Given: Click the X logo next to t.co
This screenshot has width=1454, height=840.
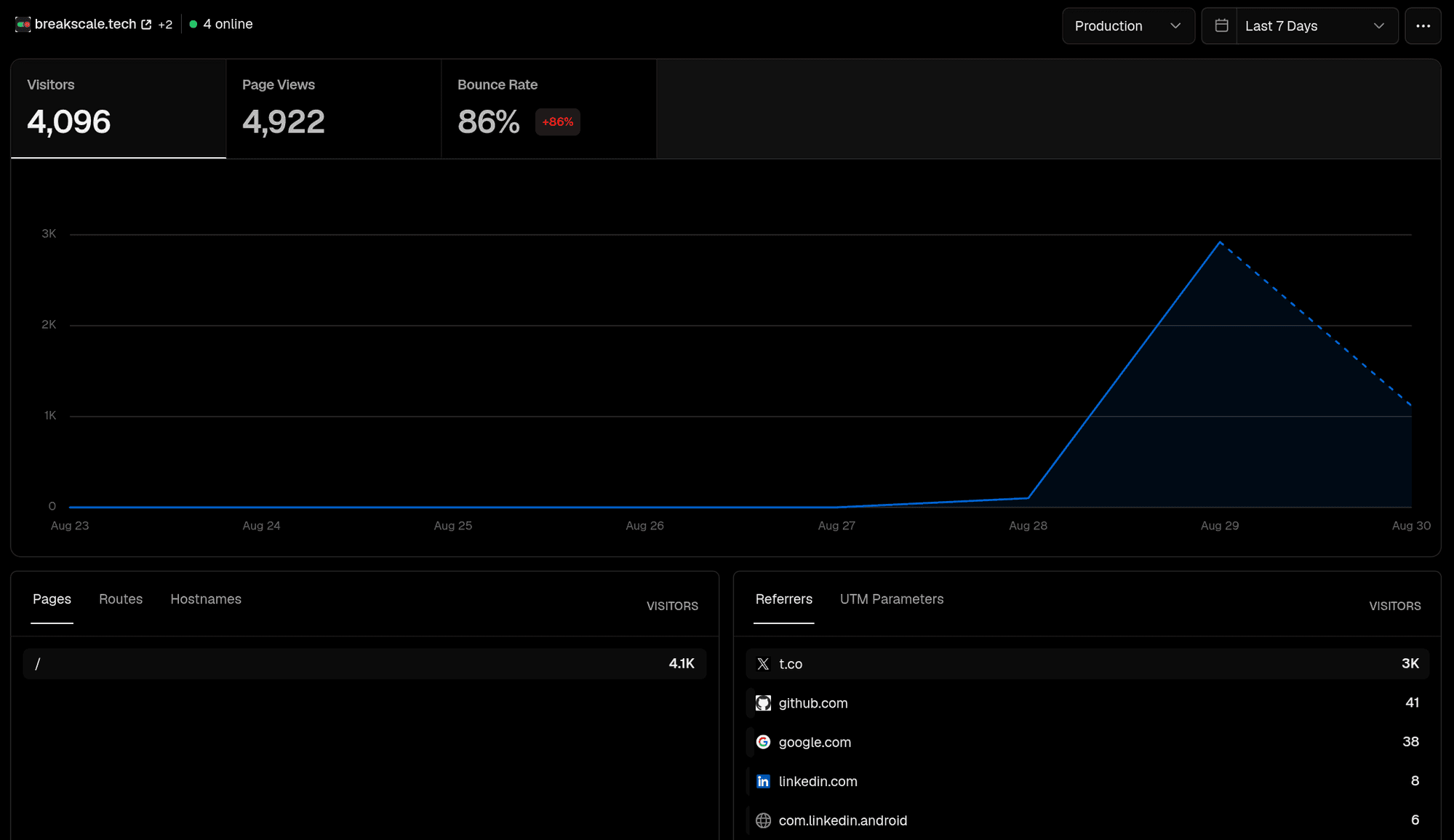Looking at the screenshot, I should tap(763, 664).
